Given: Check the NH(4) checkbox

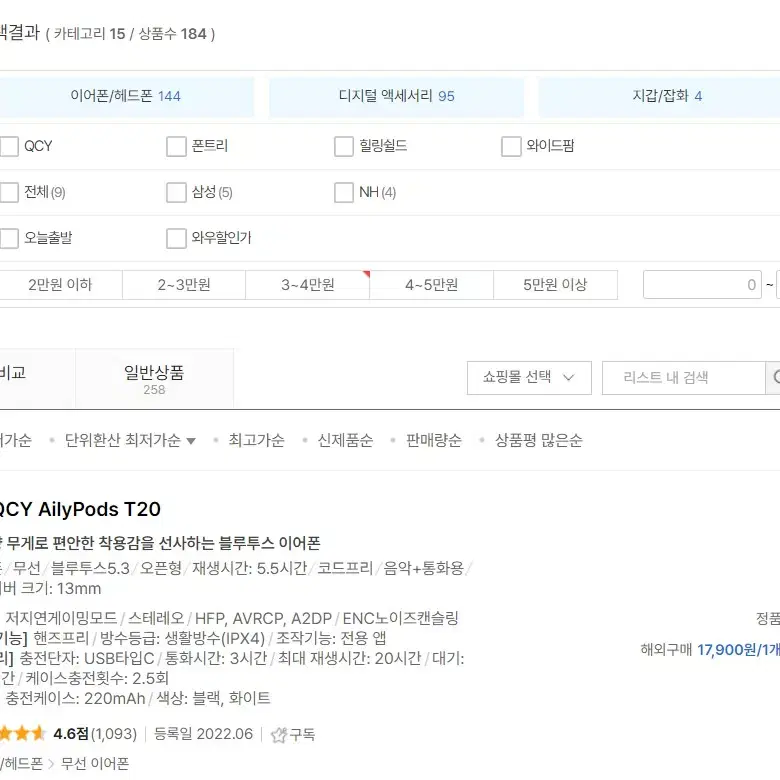Looking at the screenshot, I should tap(344, 193).
